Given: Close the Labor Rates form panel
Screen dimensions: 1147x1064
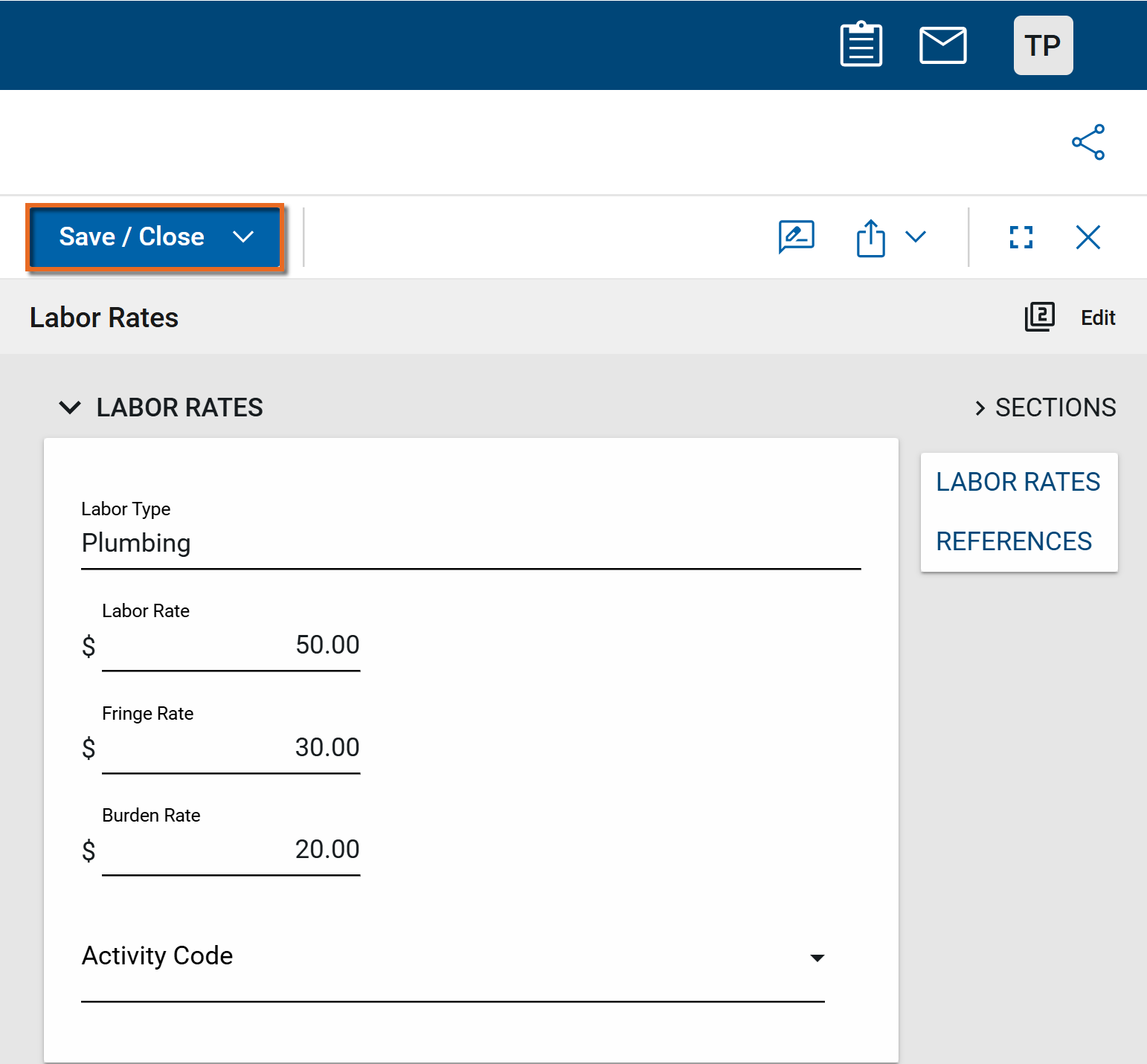Looking at the screenshot, I should 1087,237.
